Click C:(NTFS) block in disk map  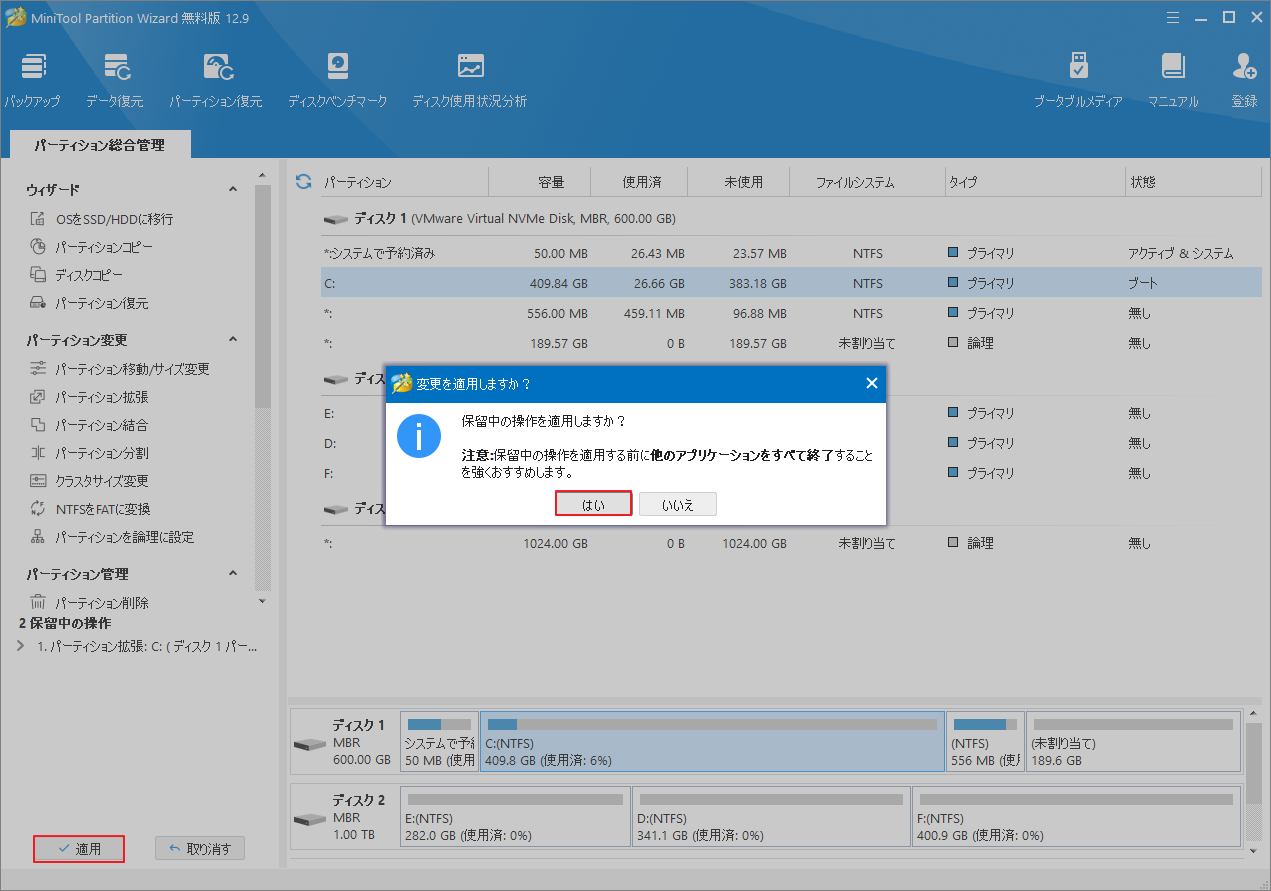[712, 741]
